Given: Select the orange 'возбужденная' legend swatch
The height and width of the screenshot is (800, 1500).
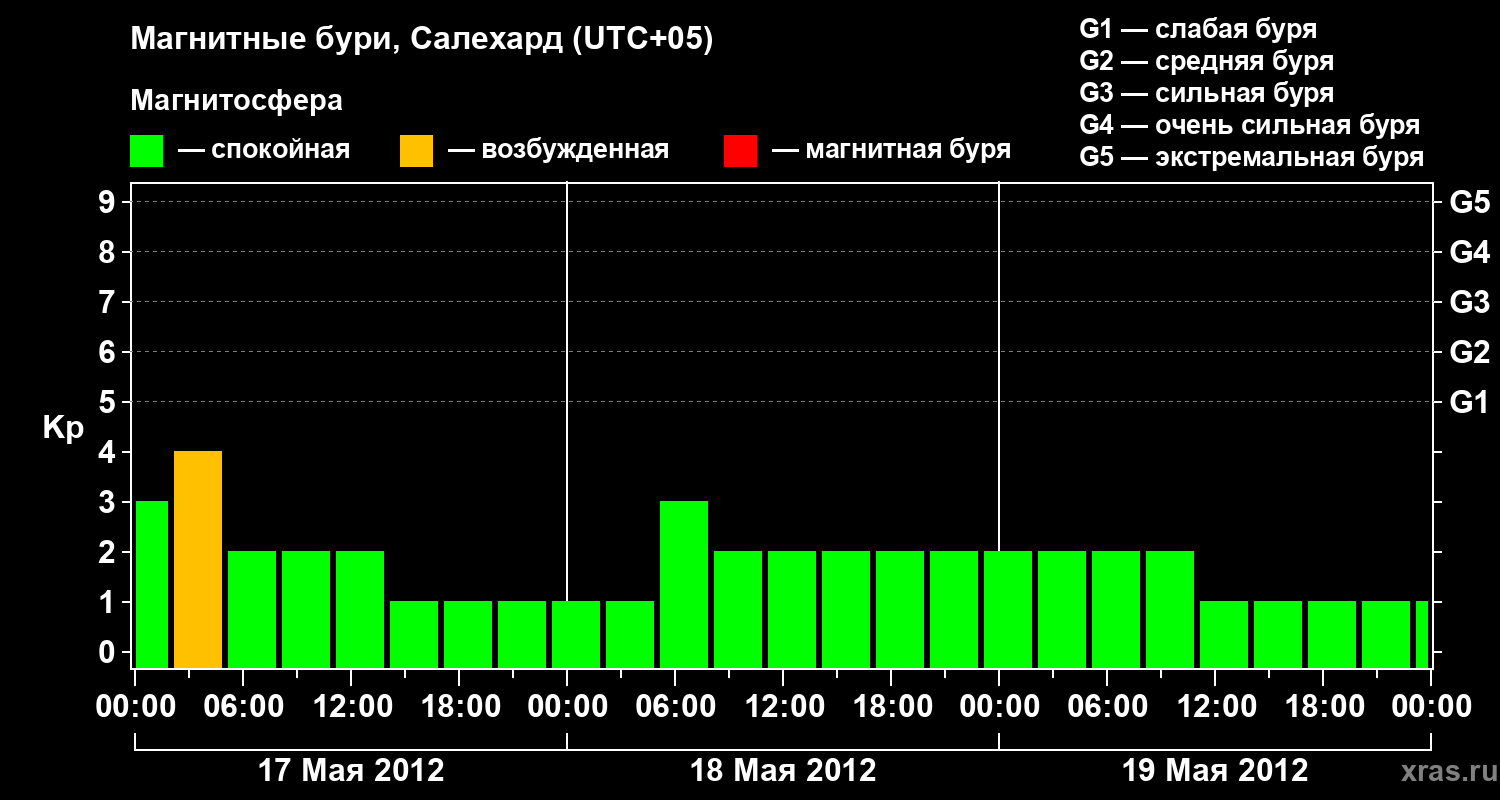Looking at the screenshot, I should pyautogui.click(x=417, y=151).
